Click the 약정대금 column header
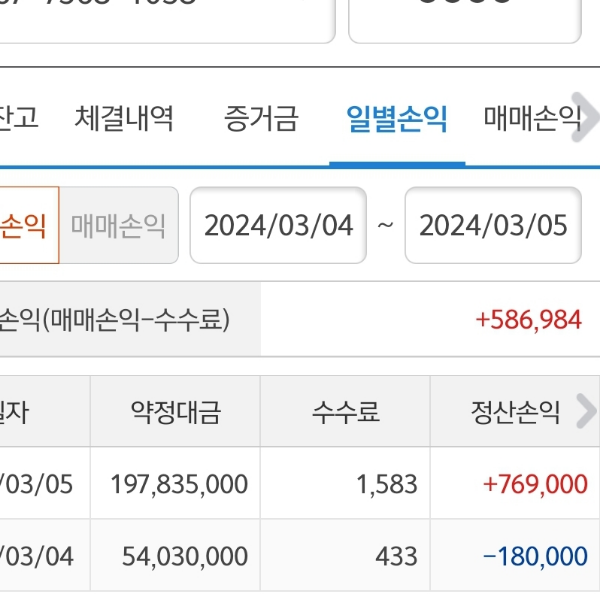600x600 pixels. pos(175,411)
